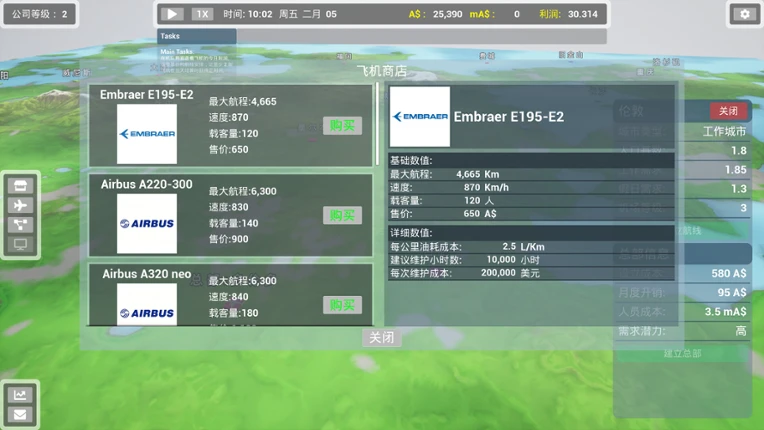Click the 工作城市 city type value
The width and height of the screenshot is (764, 430).
click(724, 131)
